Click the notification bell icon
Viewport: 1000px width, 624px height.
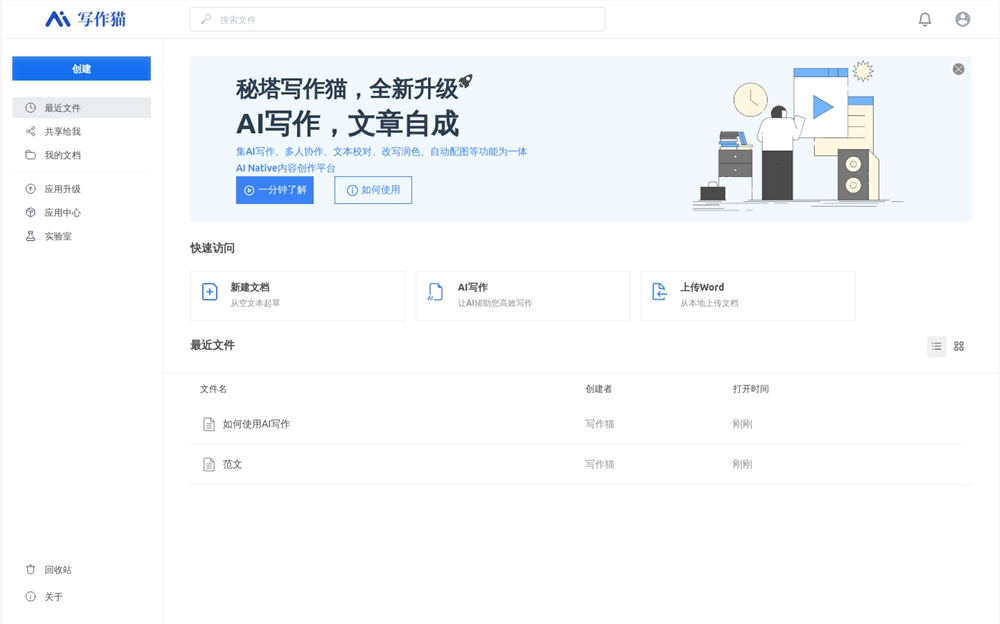pyautogui.click(x=925, y=19)
